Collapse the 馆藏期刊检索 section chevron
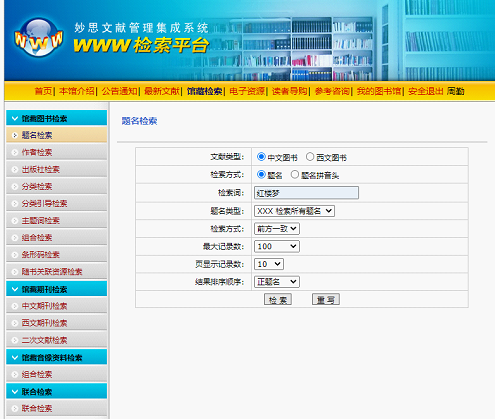The height and width of the screenshot is (419, 495). [15, 289]
